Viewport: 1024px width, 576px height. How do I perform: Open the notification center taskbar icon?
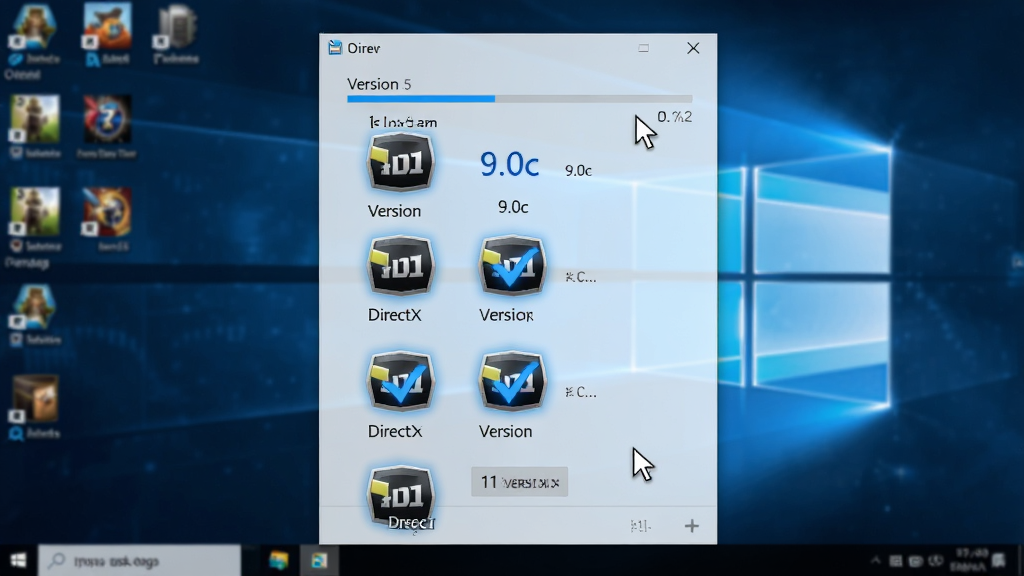999,560
